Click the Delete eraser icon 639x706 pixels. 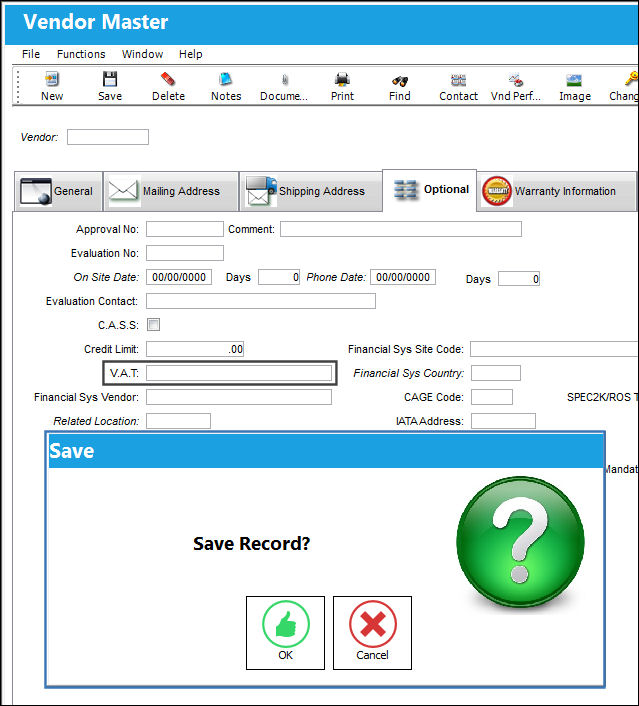[x=168, y=79]
